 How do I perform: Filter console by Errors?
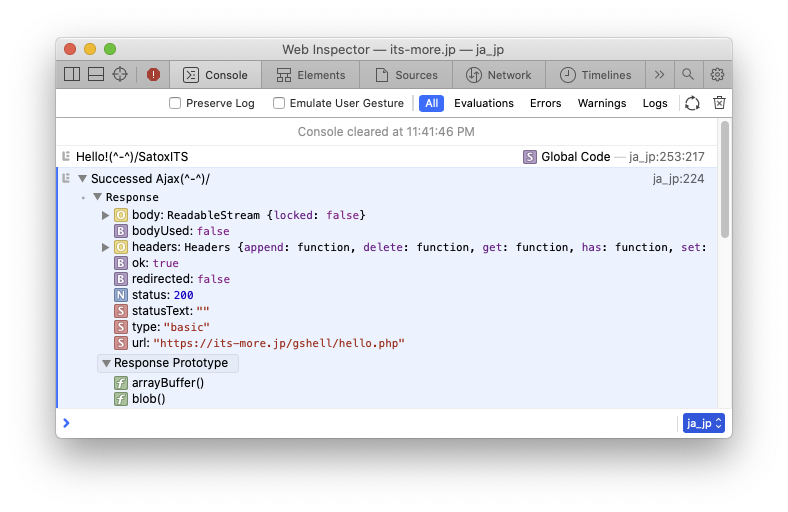(545, 103)
